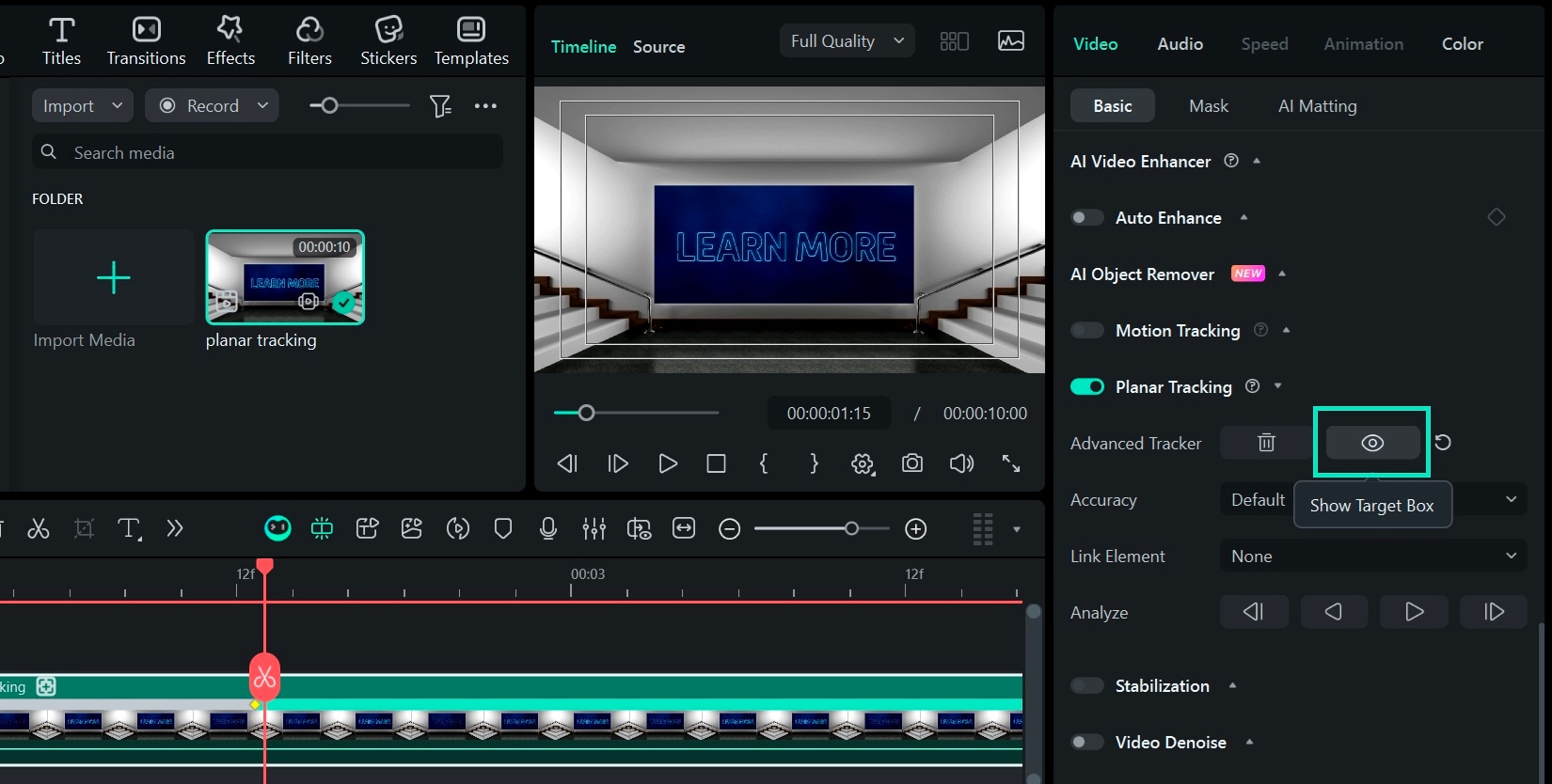This screenshot has height=784, width=1552.
Task: Select the planar tracking clip thumbnail
Action: point(285,277)
